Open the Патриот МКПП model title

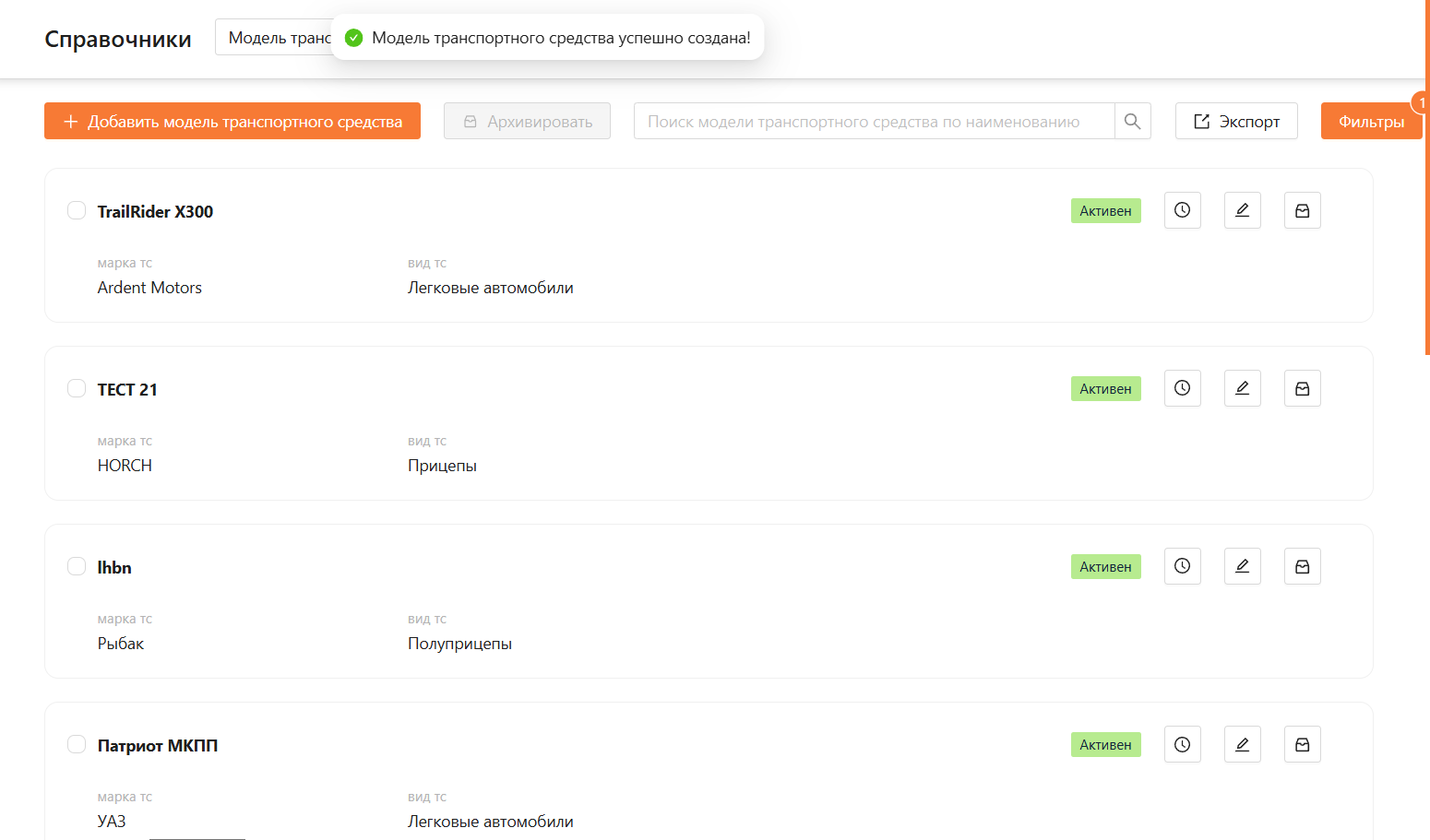[158, 745]
